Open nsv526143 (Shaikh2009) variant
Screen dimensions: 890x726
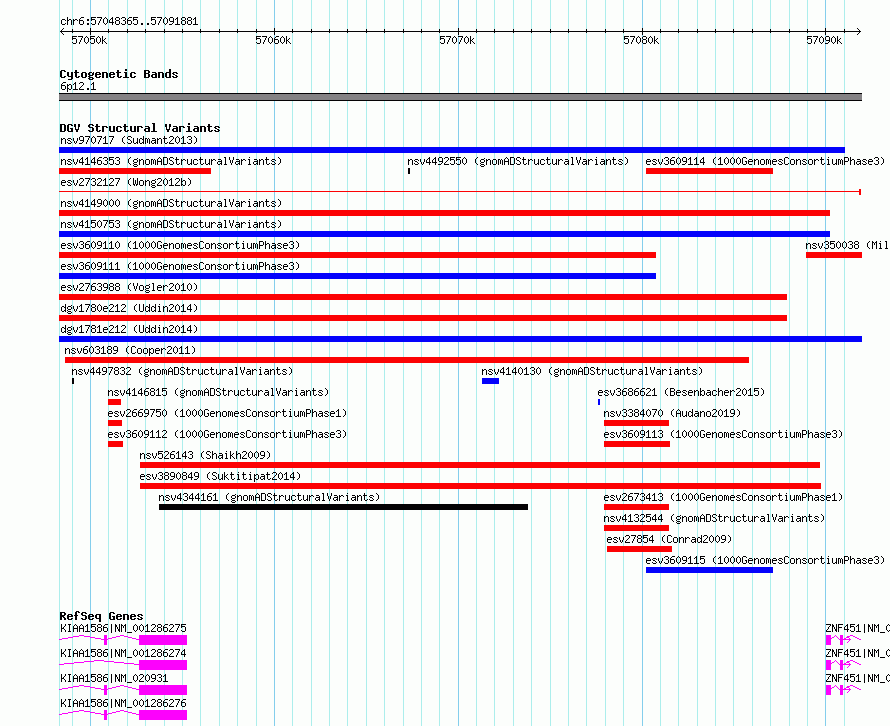pos(205,455)
